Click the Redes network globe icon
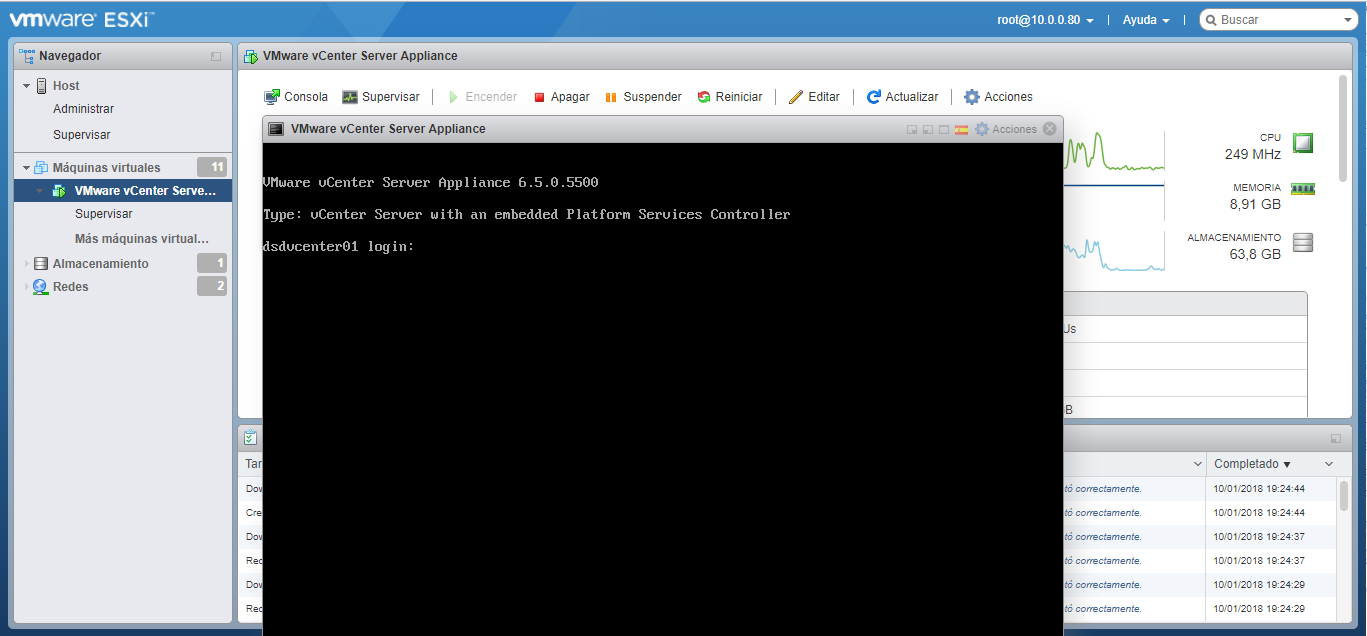 [41, 287]
